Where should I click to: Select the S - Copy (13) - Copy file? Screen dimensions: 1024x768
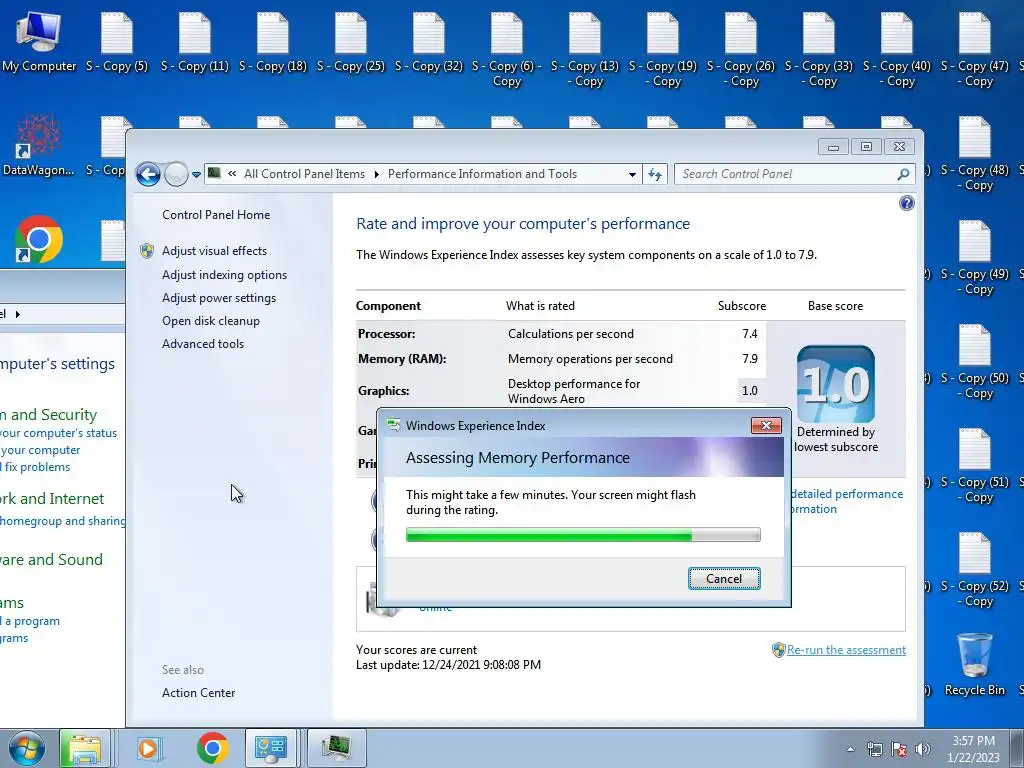[584, 49]
